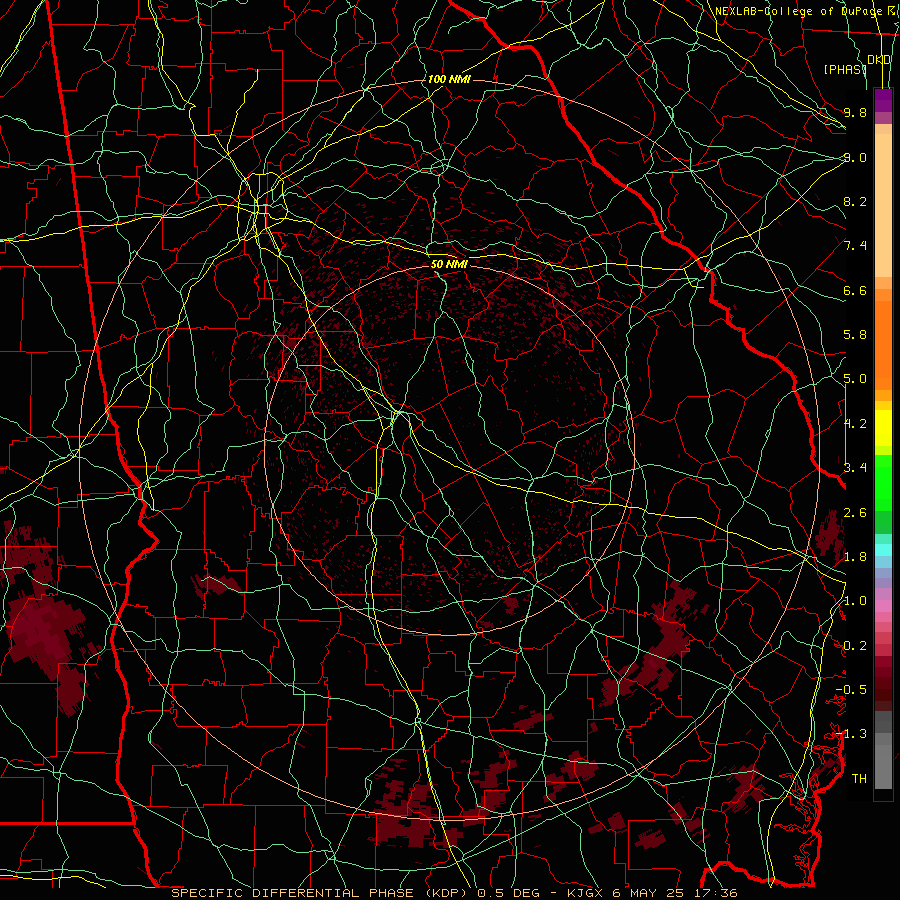Click the 0.5 DEG elevation text
The width and height of the screenshot is (900, 900).
(x=509, y=893)
